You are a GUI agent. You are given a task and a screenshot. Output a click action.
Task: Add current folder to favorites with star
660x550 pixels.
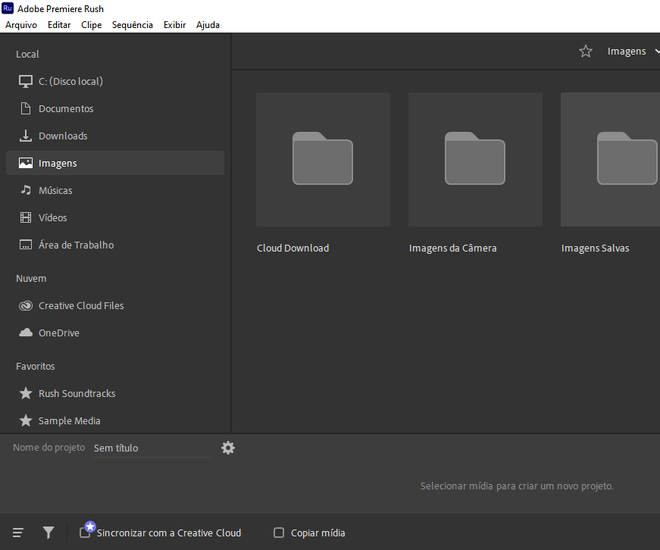click(585, 51)
